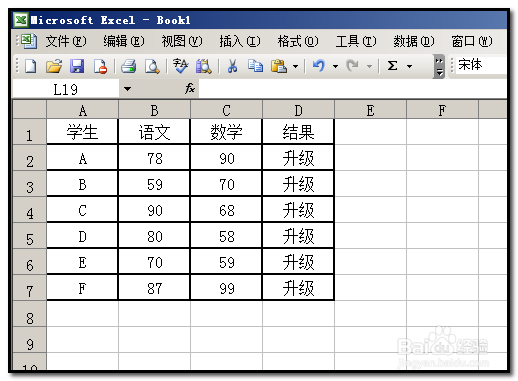The width and height of the screenshot is (518, 381).
Task: Select column D header
Action: (x=298, y=110)
